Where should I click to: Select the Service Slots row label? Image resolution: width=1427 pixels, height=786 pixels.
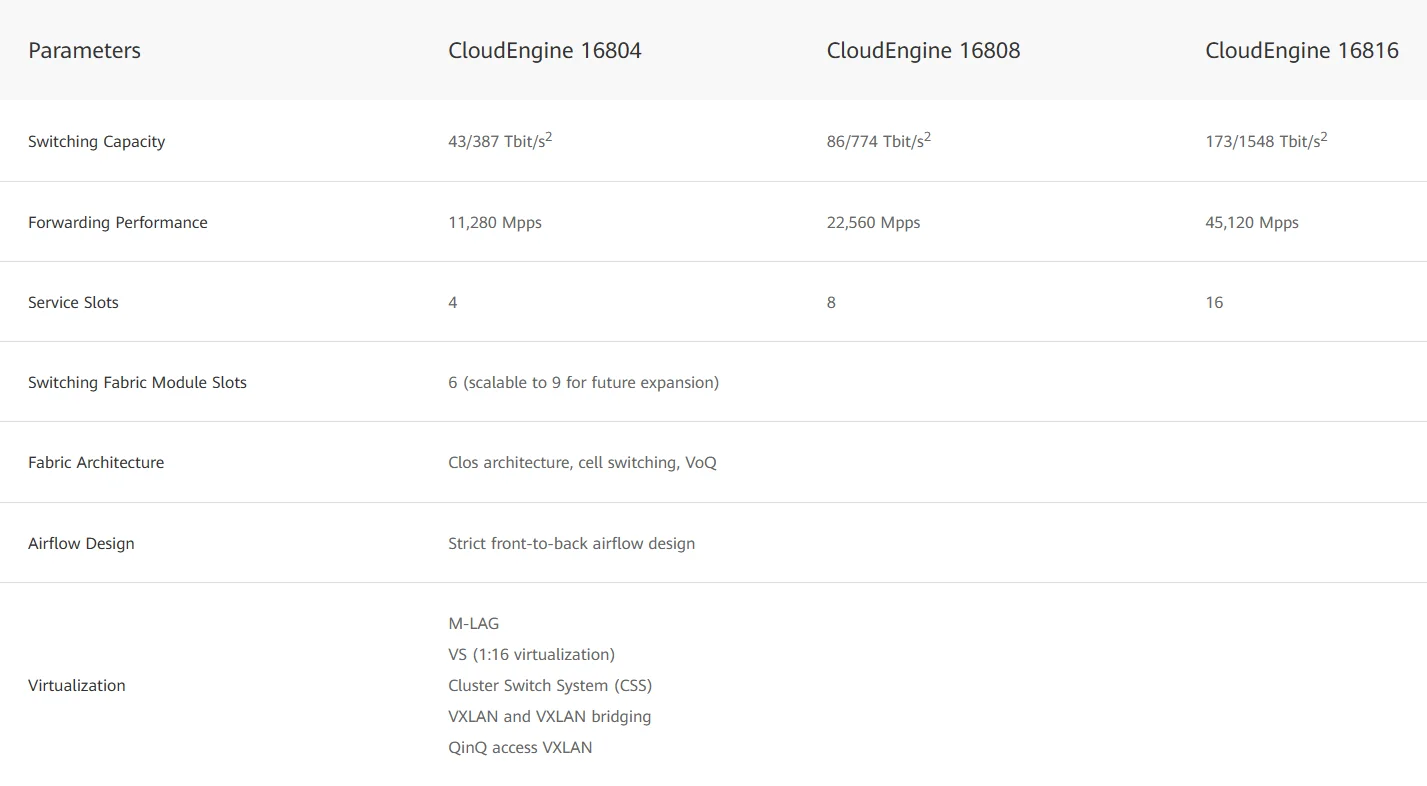click(73, 302)
